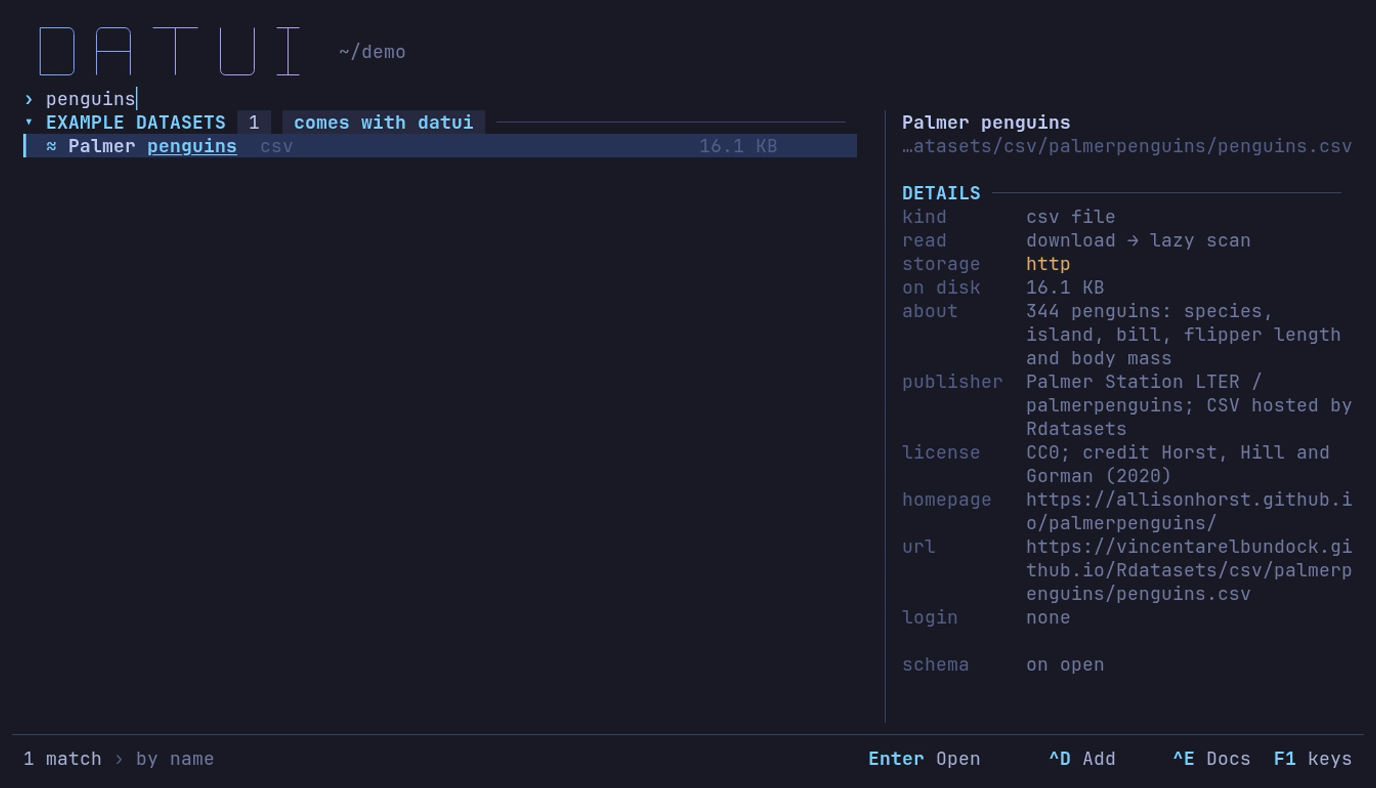This screenshot has height=788, width=1376.
Task: Click the 'Palmer penguins' details title
Action: pos(986,122)
